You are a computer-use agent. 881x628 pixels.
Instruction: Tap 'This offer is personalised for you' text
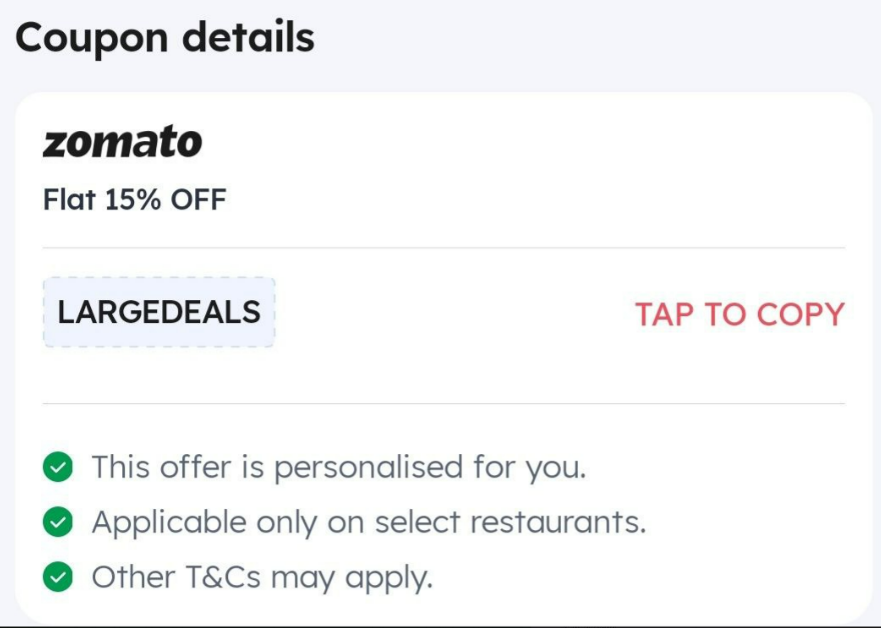[x=339, y=467]
